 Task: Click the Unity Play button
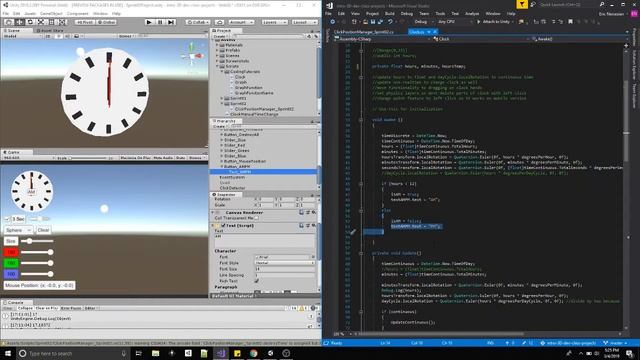coord(149,22)
